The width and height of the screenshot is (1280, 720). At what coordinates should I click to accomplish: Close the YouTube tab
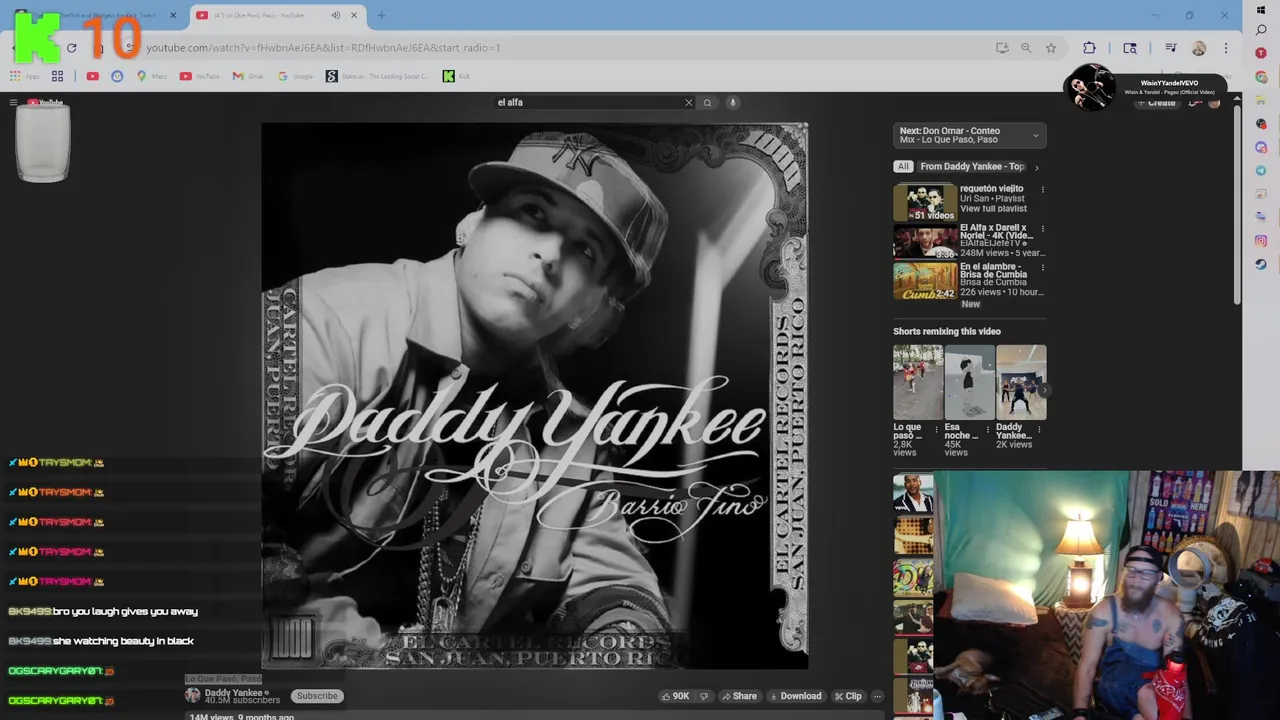tap(353, 15)
